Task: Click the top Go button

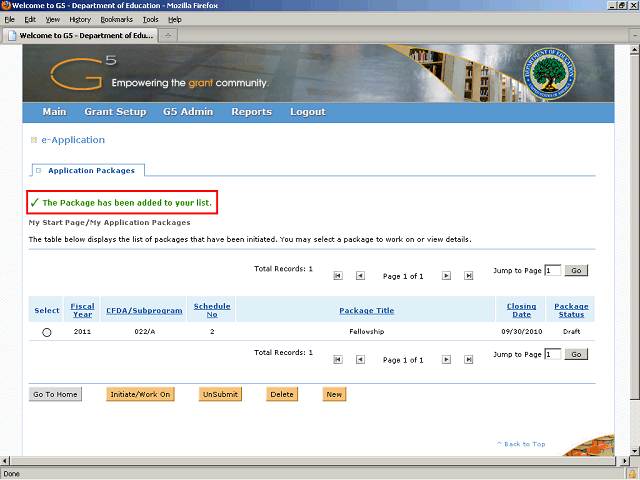Action: tap(576, 270)
